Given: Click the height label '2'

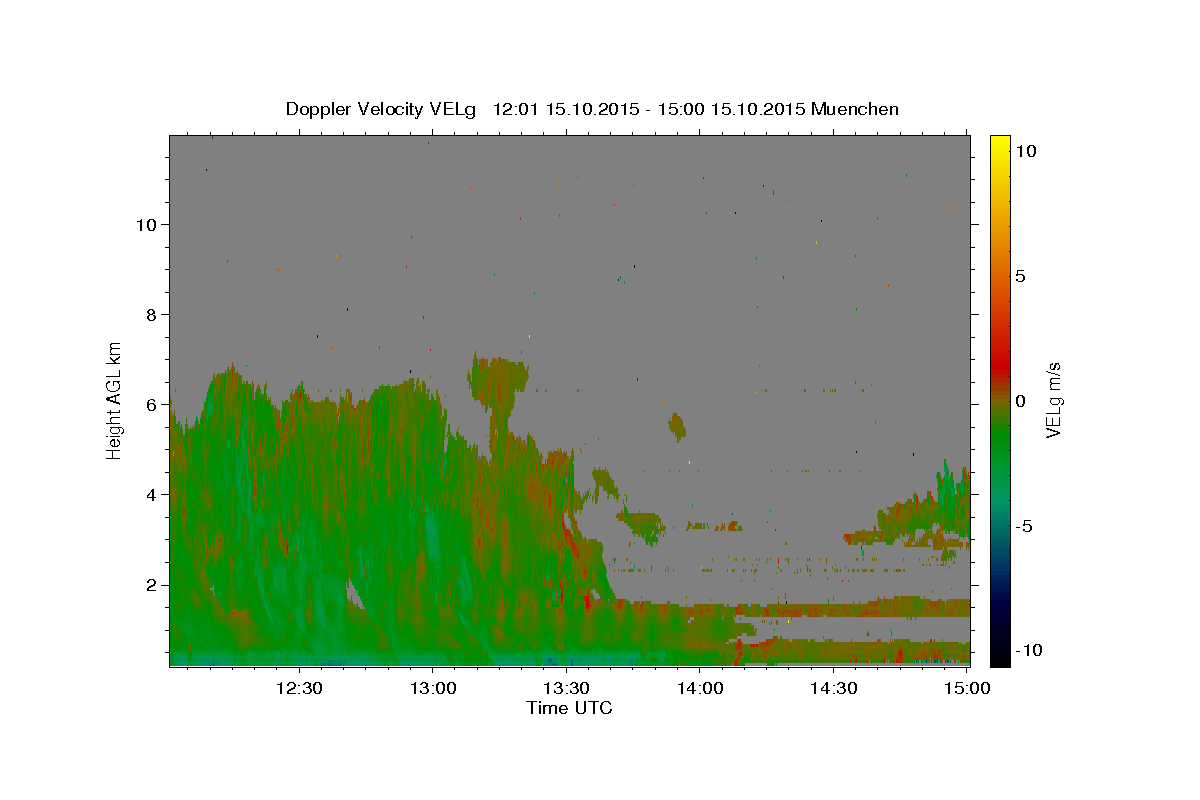Looking at the screenshot, I should coord(149,584).
